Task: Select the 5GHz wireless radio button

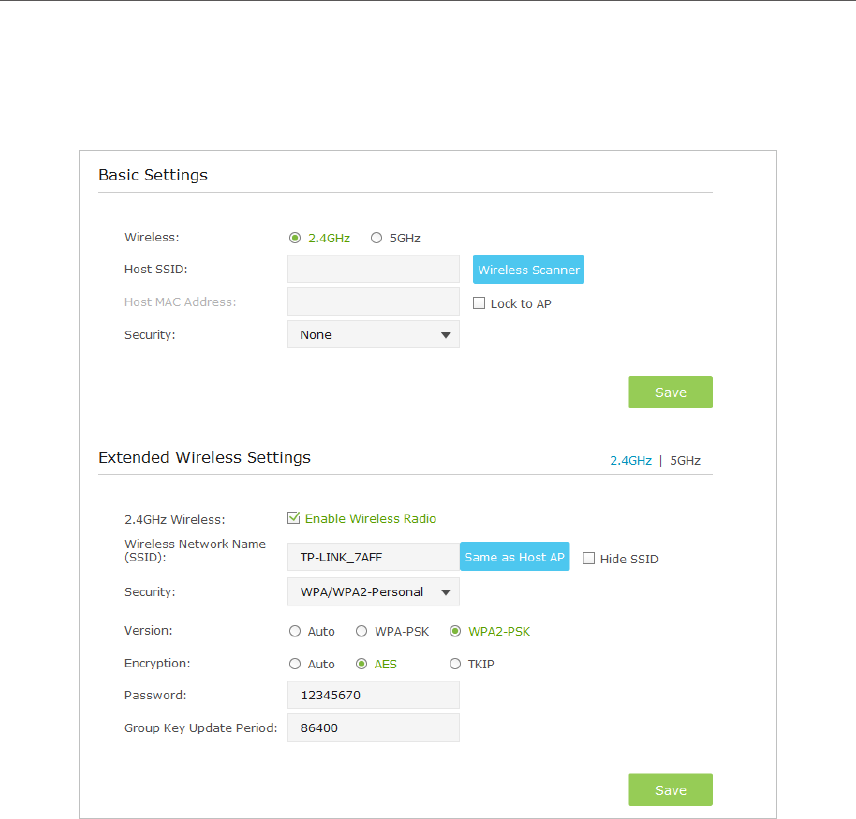Action: coord(376,238)
